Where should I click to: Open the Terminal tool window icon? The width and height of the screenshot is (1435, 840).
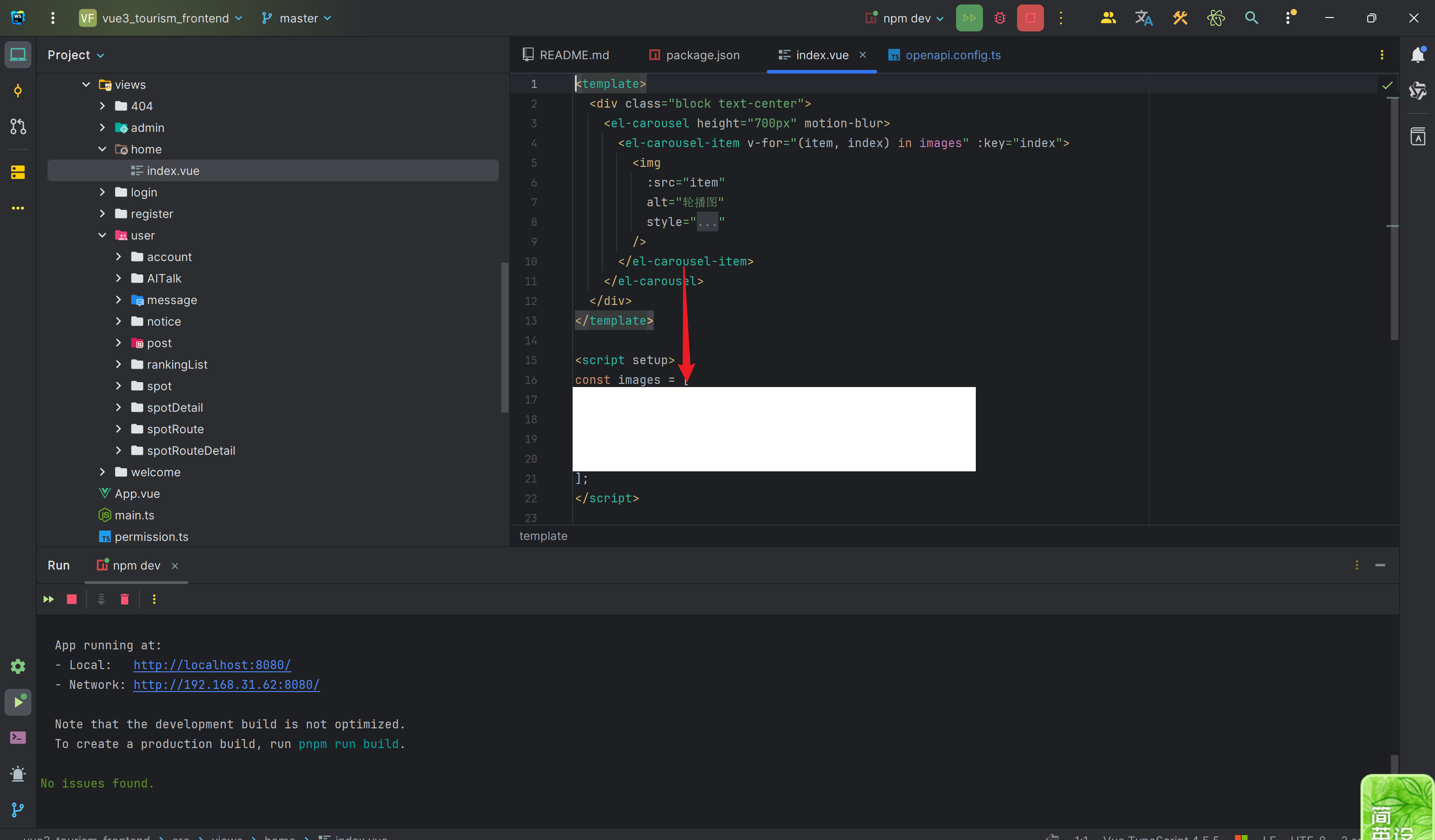tap(17, 738)
